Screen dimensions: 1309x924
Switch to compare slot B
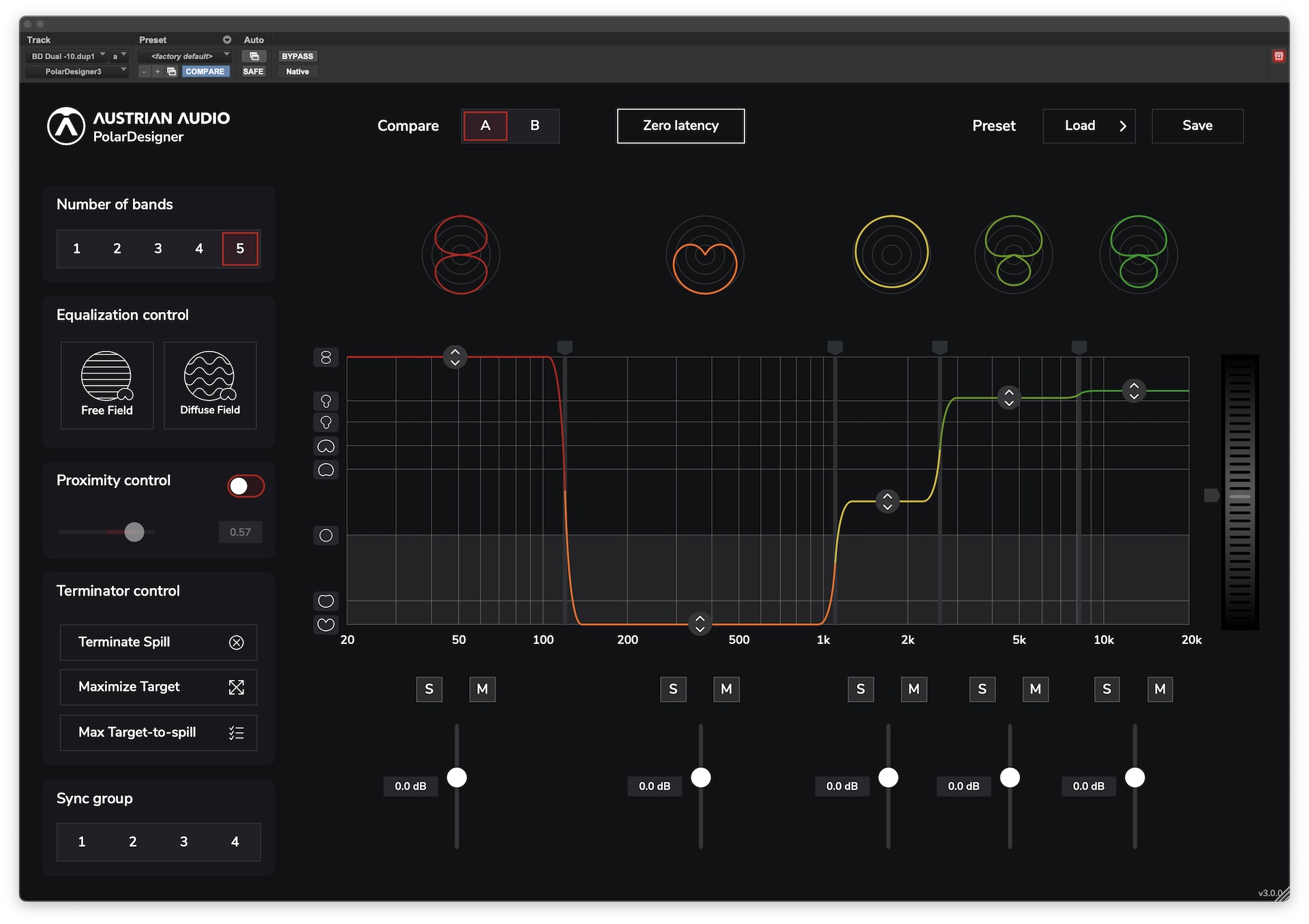[x=535, y=126]
